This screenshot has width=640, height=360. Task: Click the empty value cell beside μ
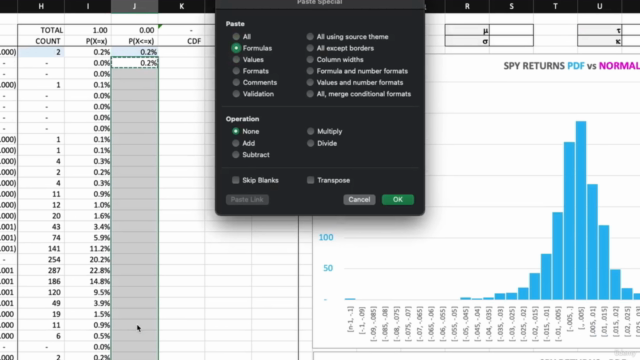[x=511, y=30]
